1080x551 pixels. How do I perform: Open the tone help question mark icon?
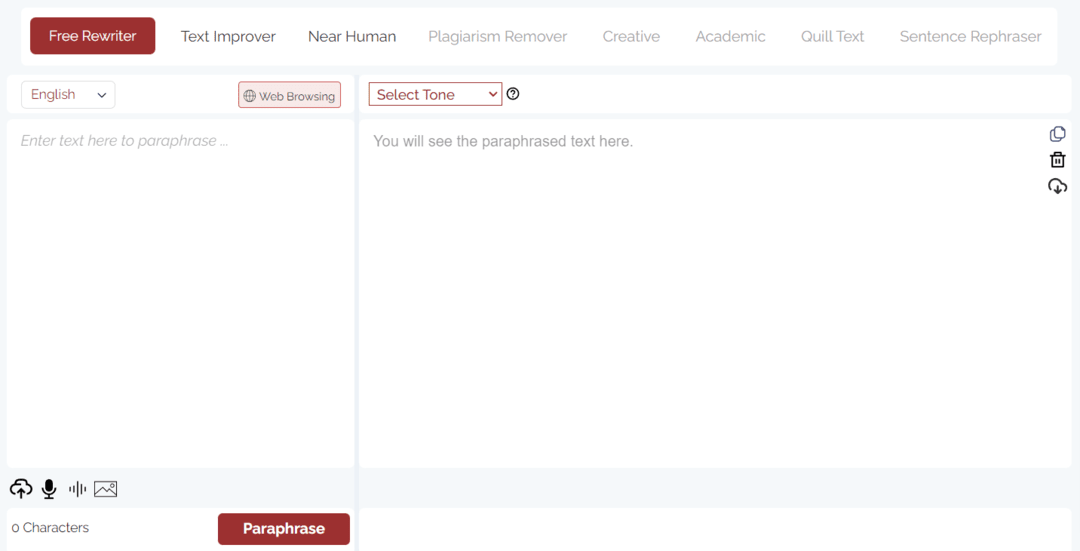pyautogui.click(x=512, y=94)
